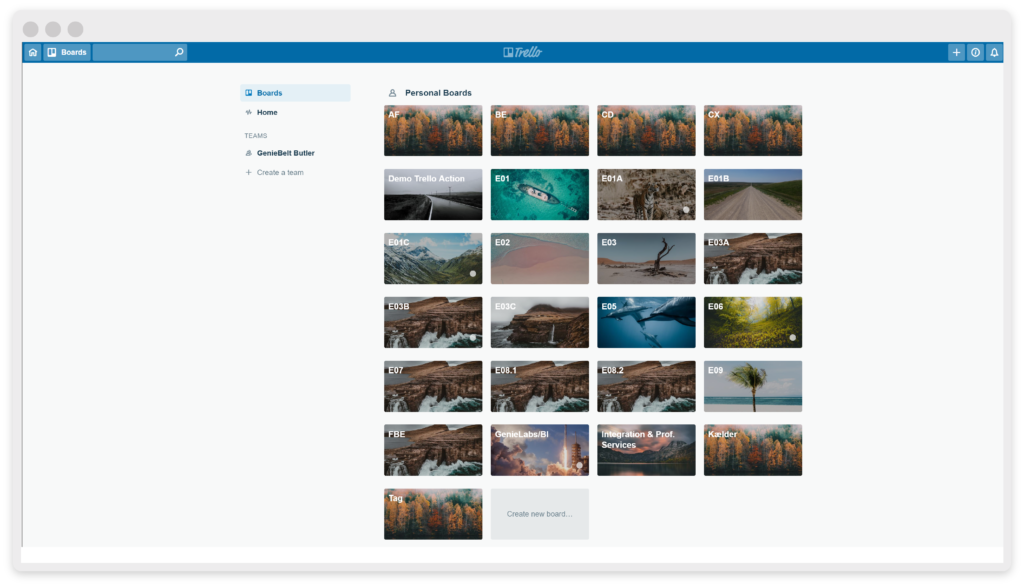Switch to the Boards sidebar tab
This screenshot has height=587, width=1024.
click(x=269, y=92)
